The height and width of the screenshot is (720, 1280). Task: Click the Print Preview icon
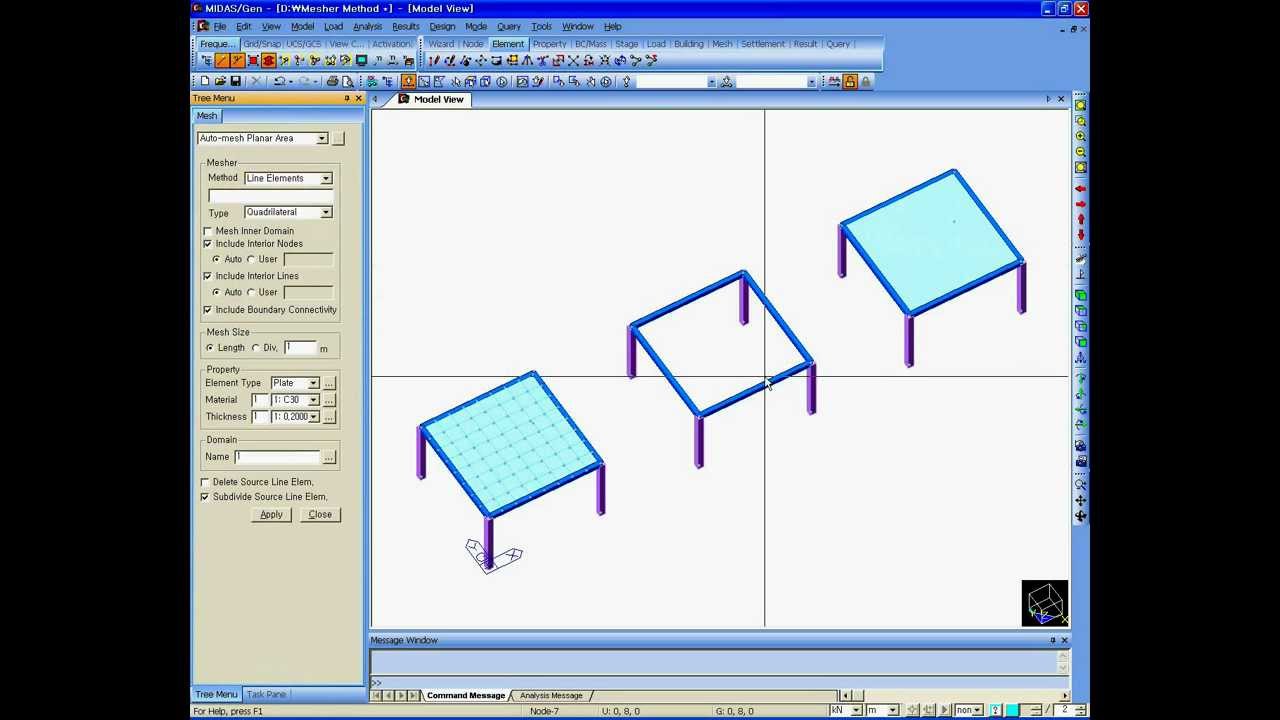347,82
